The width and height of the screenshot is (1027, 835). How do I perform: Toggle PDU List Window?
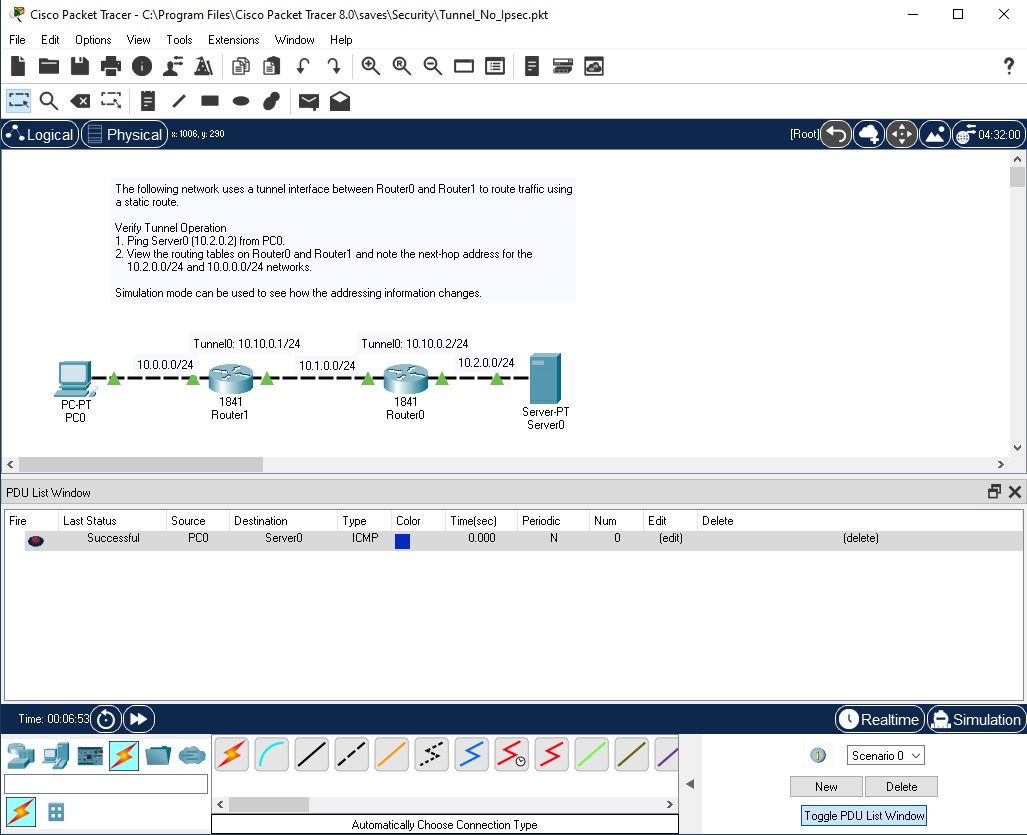point(864,815)
